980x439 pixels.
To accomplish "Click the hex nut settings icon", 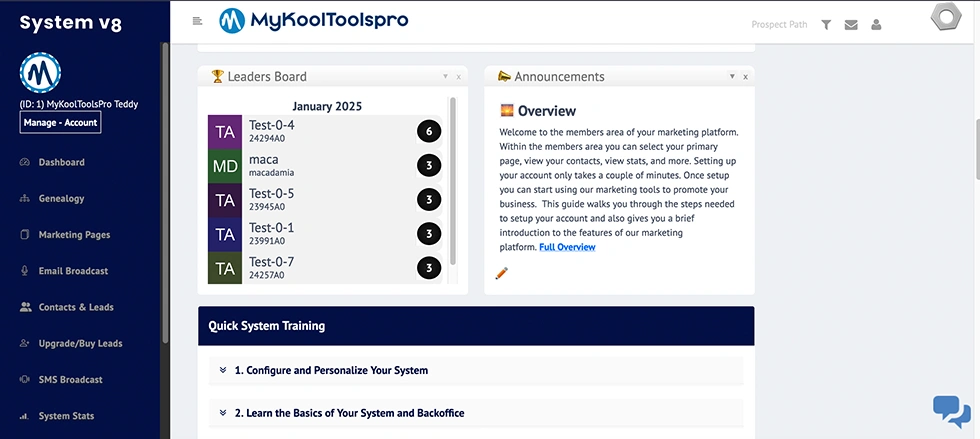I will 945,19.
